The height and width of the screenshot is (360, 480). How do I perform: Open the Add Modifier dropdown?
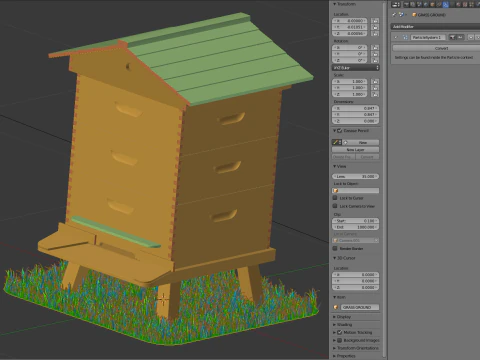[x=435, y=27]
